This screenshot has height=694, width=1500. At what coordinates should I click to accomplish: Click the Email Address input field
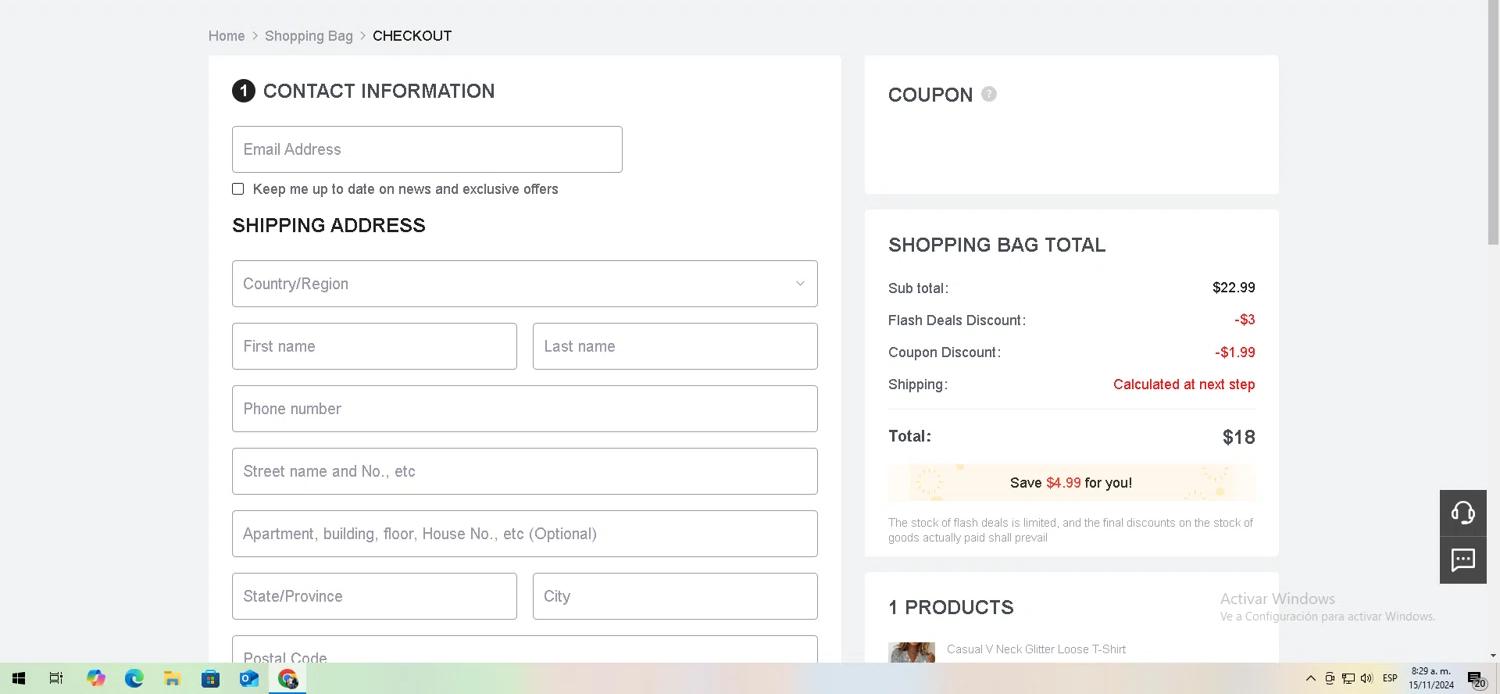427,149
